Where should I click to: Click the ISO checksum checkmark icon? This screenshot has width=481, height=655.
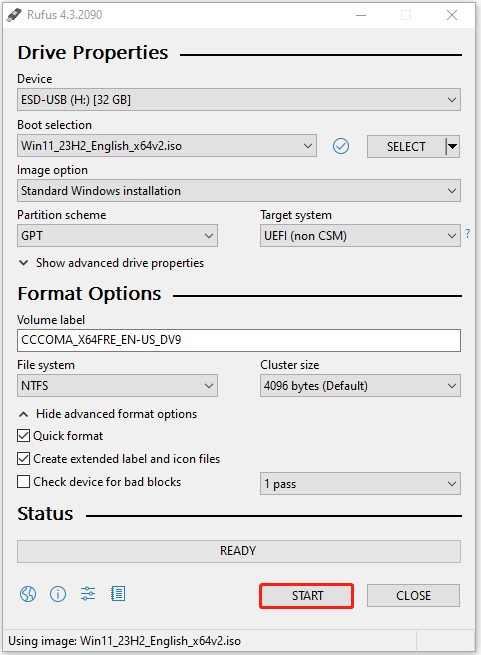pos(341,146)
